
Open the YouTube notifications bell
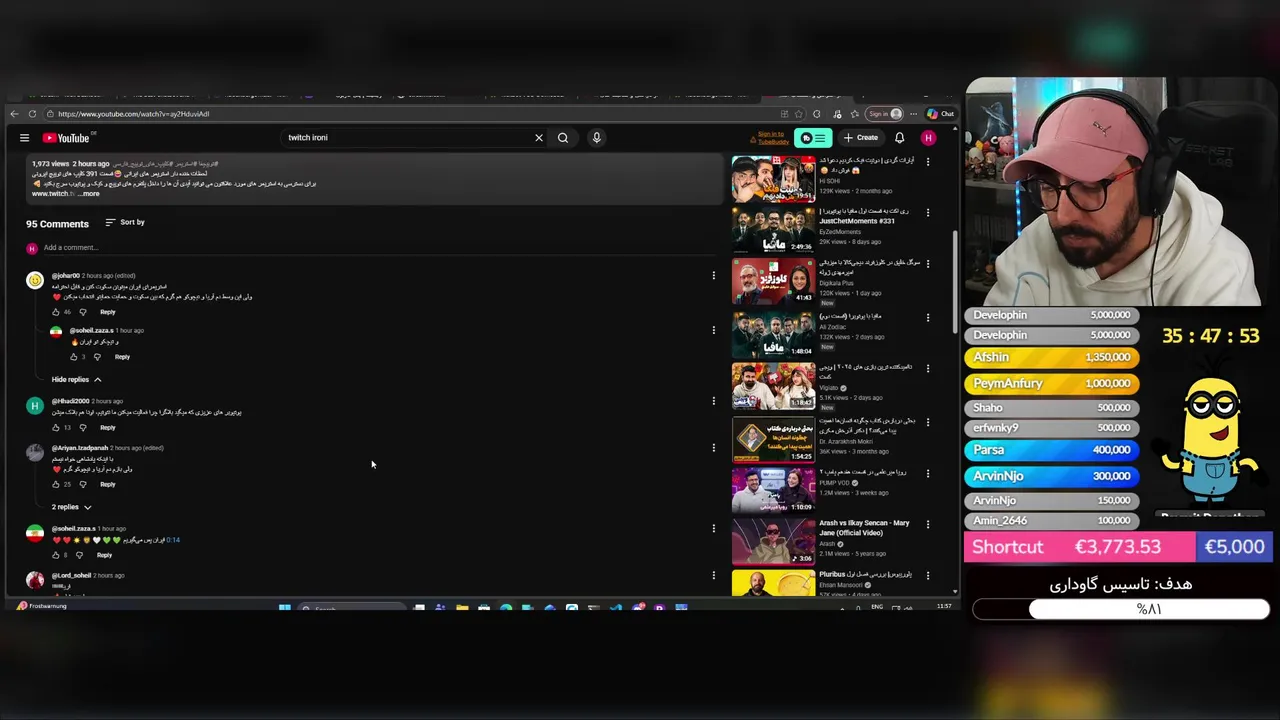coord(899,138)
